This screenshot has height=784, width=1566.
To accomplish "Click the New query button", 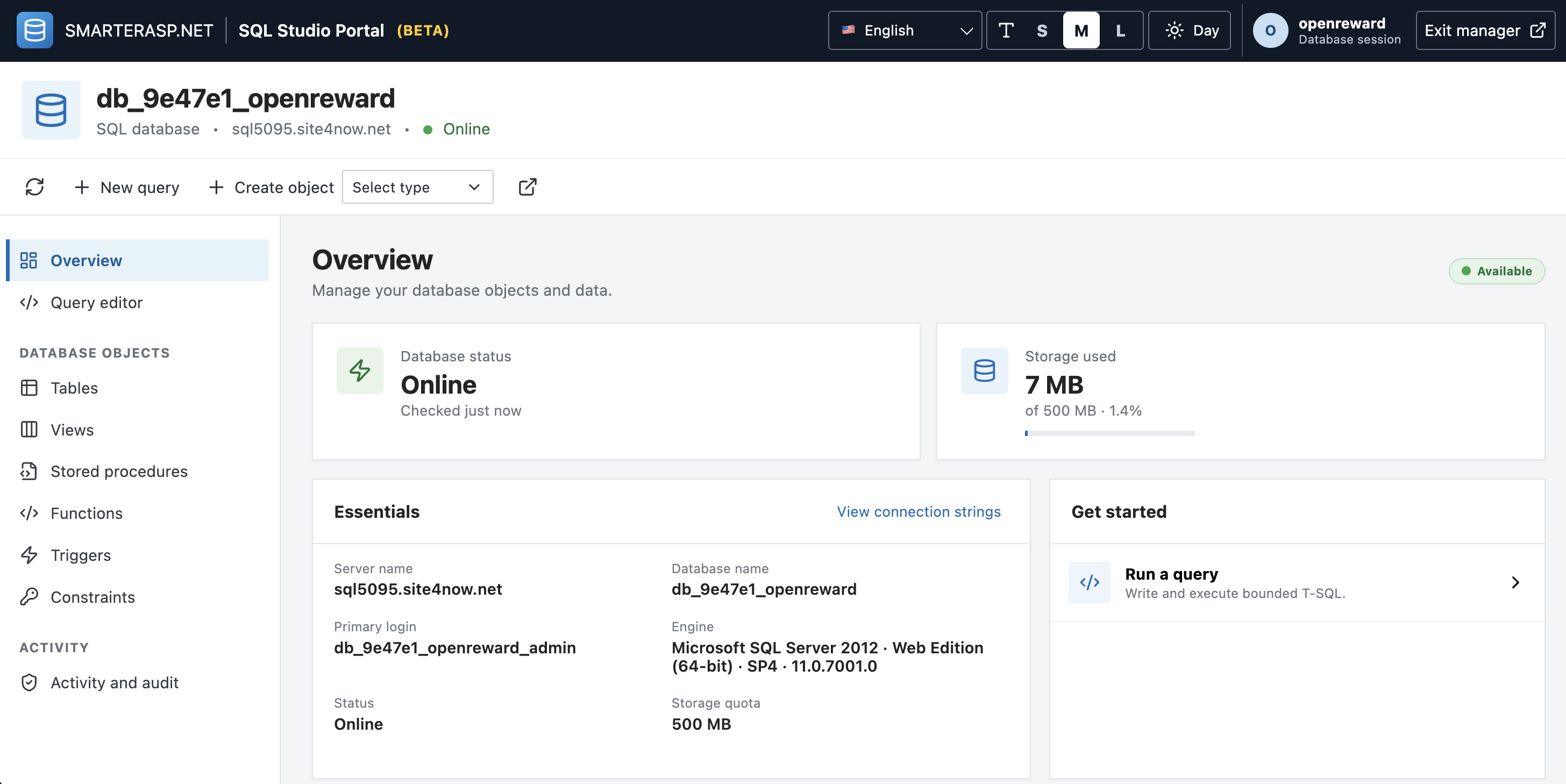I will [x=126, y=187].
